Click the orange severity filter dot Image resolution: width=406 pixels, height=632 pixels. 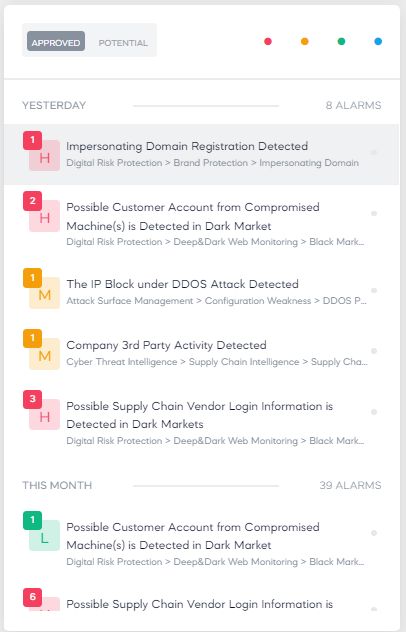[305, 42]
